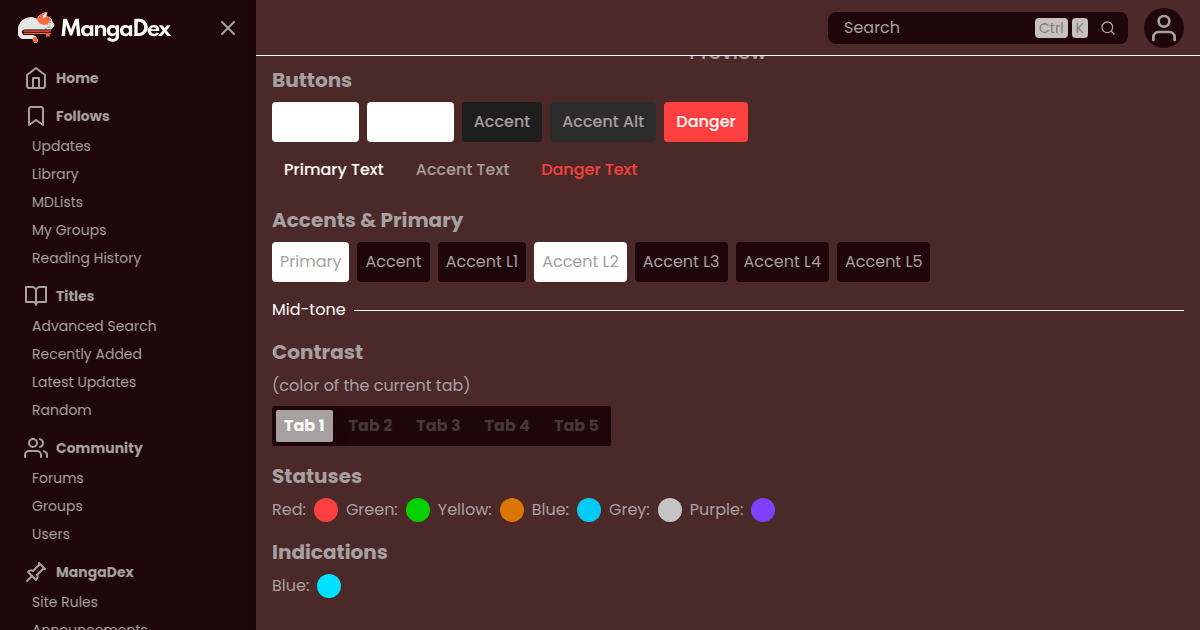The height and width of the screenshot is (630, 1200).
Task: Open MDLists in the sidebar
Action: pos(57,202)
